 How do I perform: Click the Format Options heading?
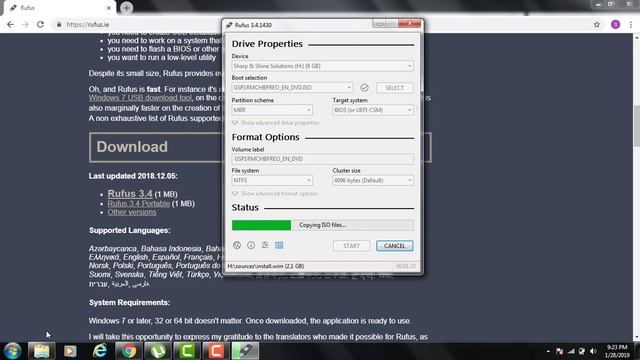click(266, 137)
